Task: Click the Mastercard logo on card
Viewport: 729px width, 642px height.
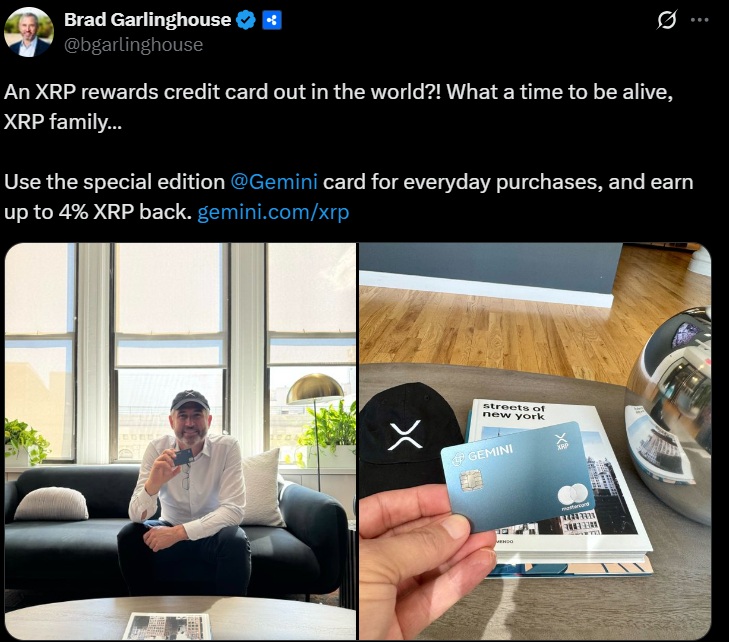Action: (x=573, y=495)
